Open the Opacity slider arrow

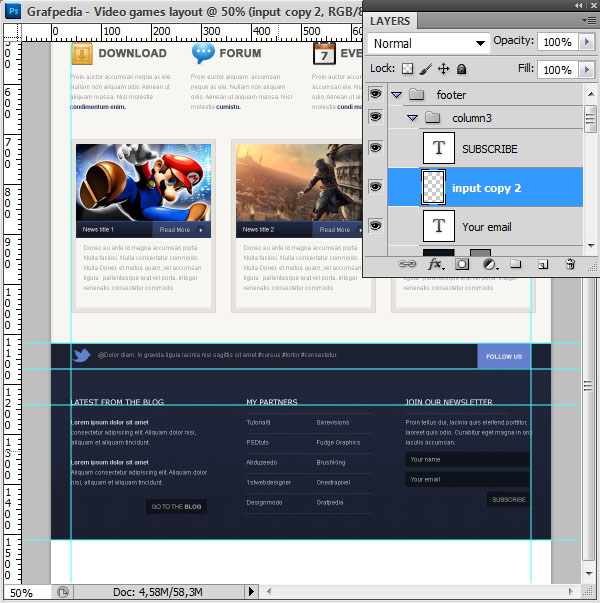pos(587,42)
